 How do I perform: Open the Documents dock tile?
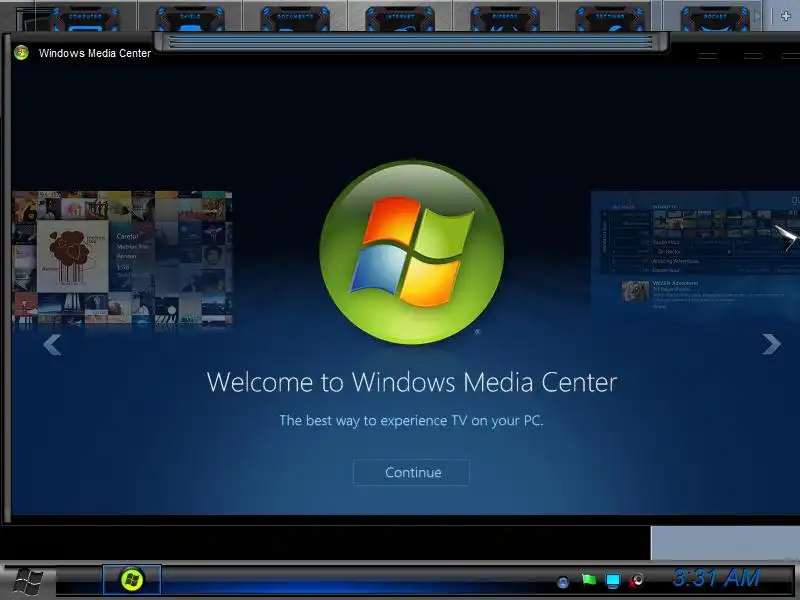click(x=295, y=19)
